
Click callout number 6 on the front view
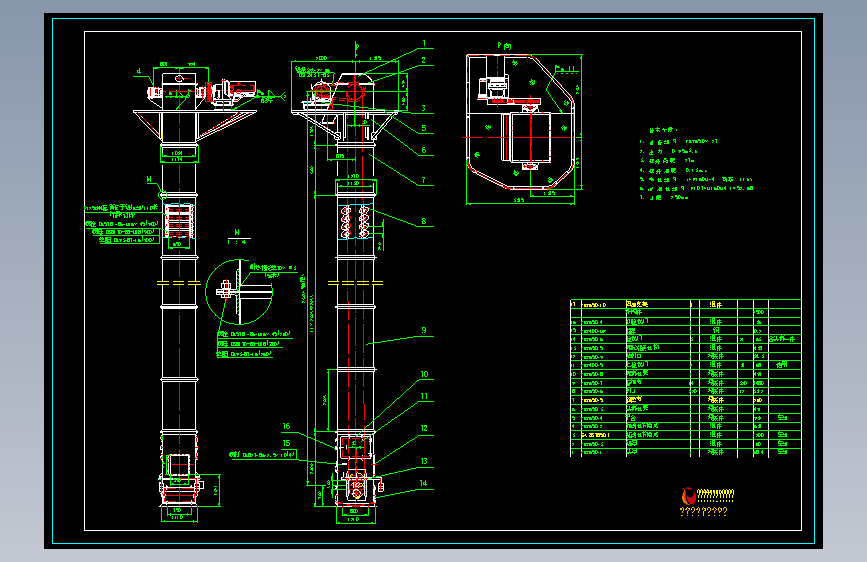(424, 150)
